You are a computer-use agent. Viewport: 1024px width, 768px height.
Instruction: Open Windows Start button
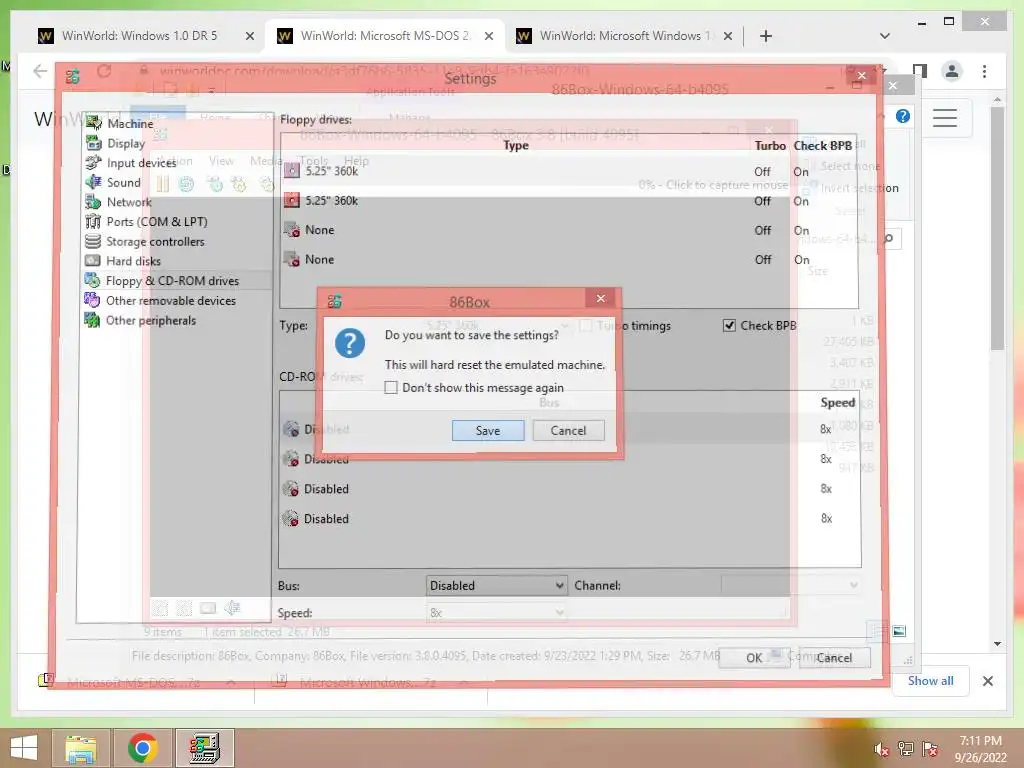[x=24, y=748]
